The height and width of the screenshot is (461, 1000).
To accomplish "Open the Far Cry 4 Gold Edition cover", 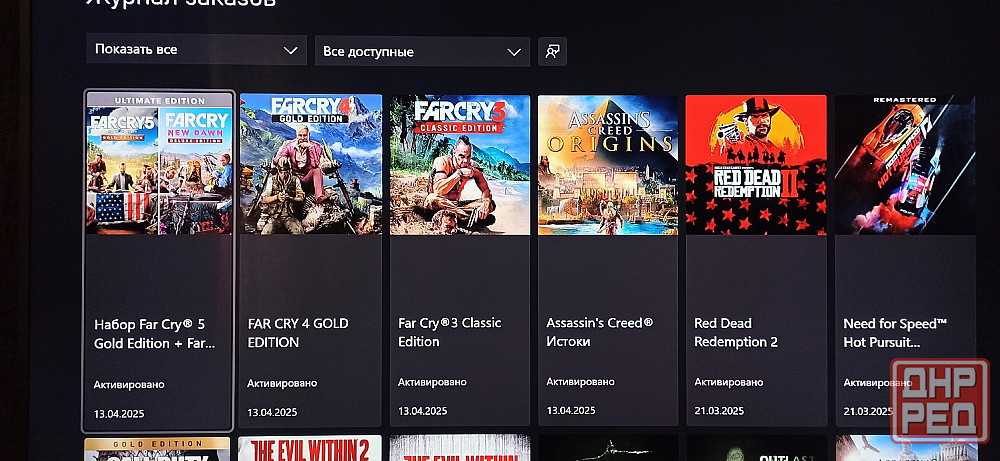I will point(311,165).
